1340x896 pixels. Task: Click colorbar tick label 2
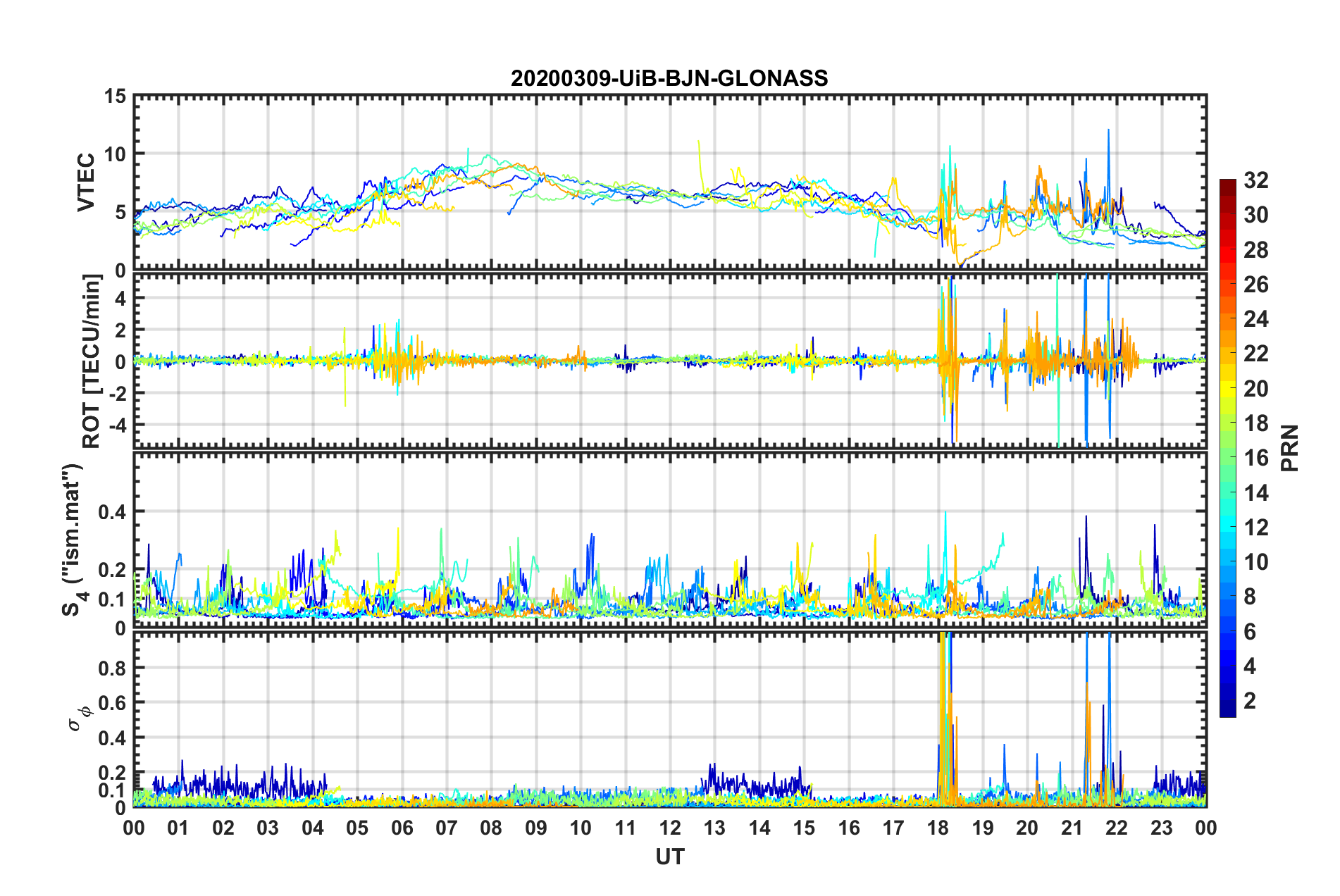[1250, 700]
